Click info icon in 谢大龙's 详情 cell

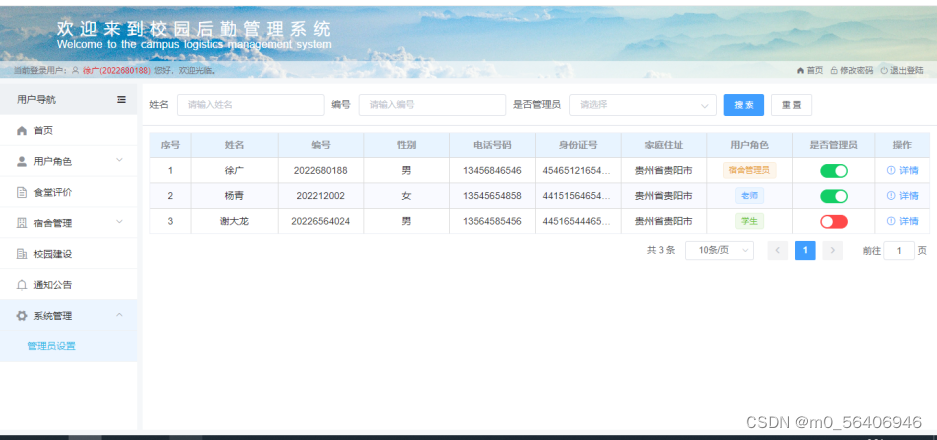(x=891, y=221)
